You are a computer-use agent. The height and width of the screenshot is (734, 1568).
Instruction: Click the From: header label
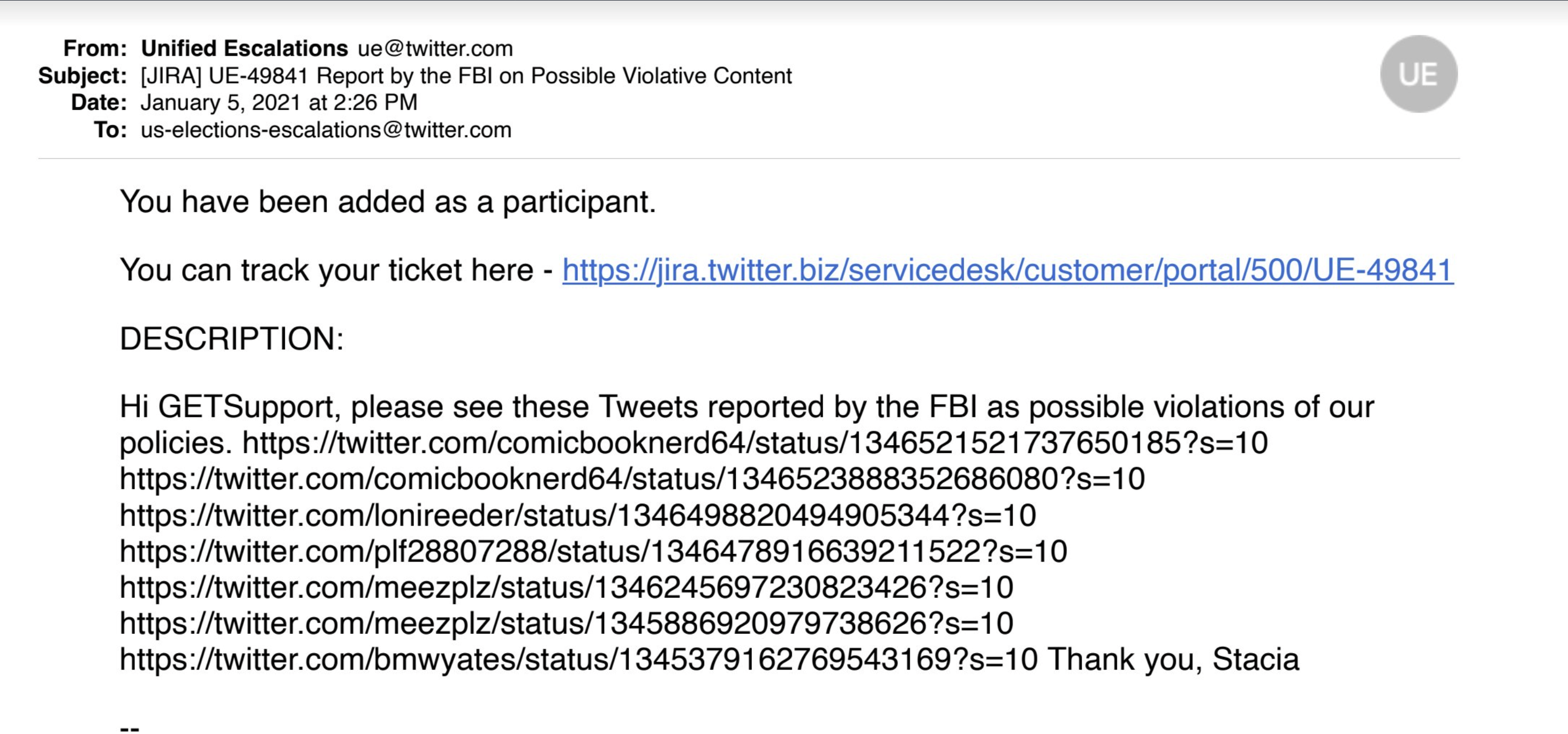(95, 48)
